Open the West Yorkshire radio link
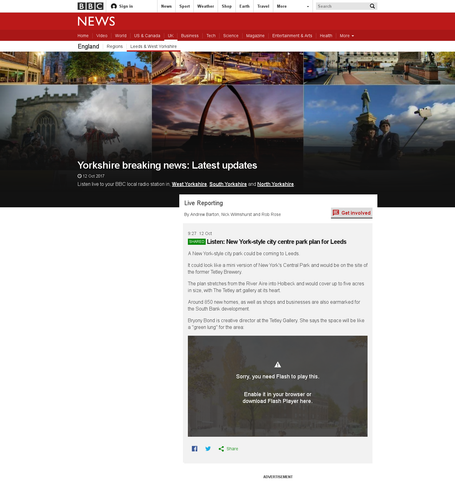The width and height of the screenshot is (455, 500). [x=189, y=184]
